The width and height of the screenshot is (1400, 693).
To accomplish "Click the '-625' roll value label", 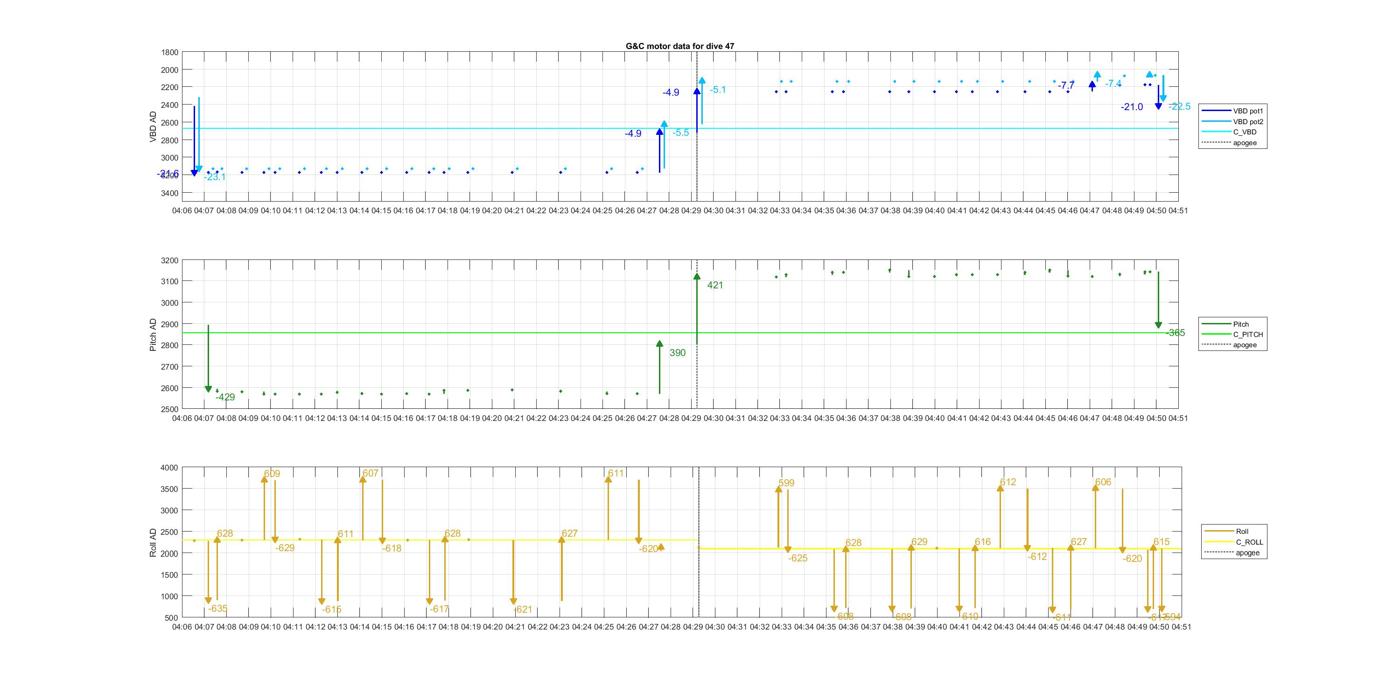I will [x=798, y=559].
